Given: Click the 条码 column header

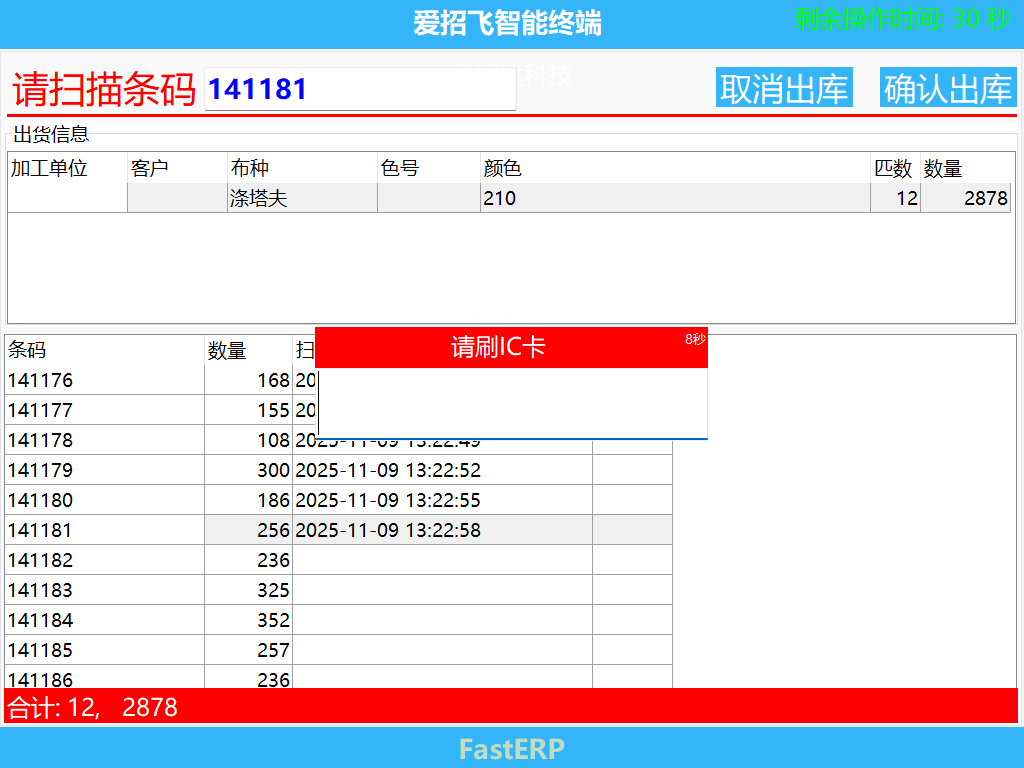Looking at the screenshot, I should pos(25,350).
